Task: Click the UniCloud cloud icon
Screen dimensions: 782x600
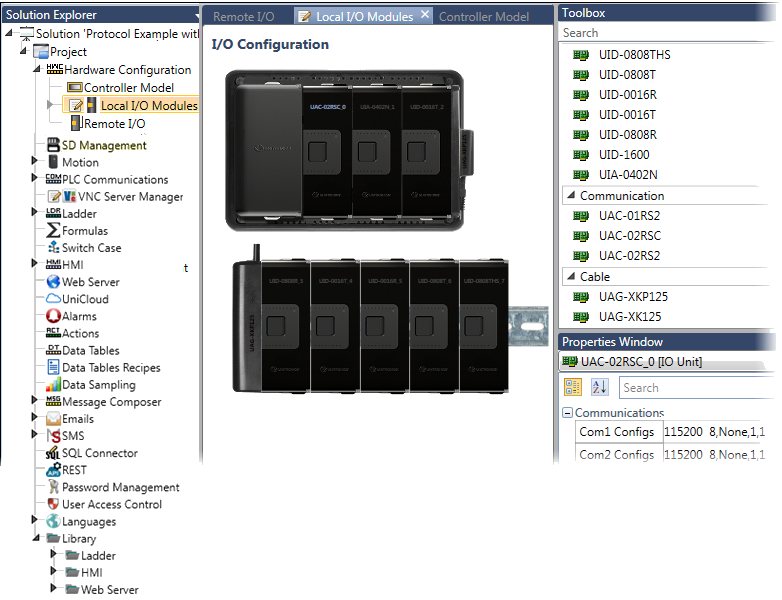Action: click(53, 299)
